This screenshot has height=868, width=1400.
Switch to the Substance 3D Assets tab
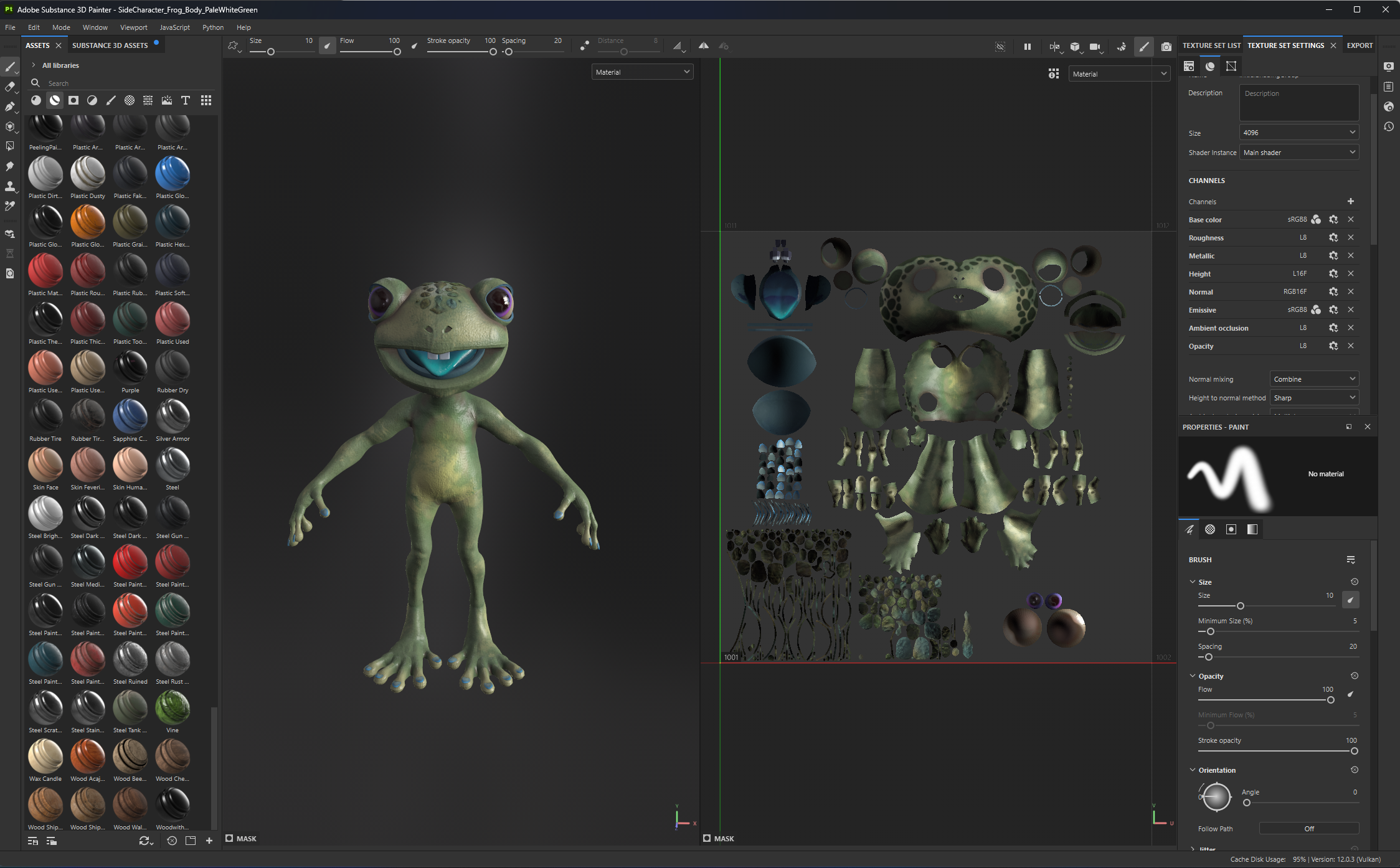coord(110,45)
